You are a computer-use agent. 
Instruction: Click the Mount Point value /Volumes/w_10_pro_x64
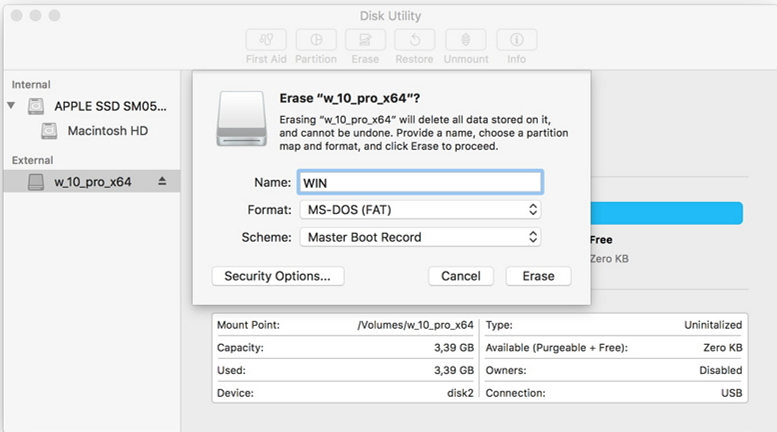[415, 325]
